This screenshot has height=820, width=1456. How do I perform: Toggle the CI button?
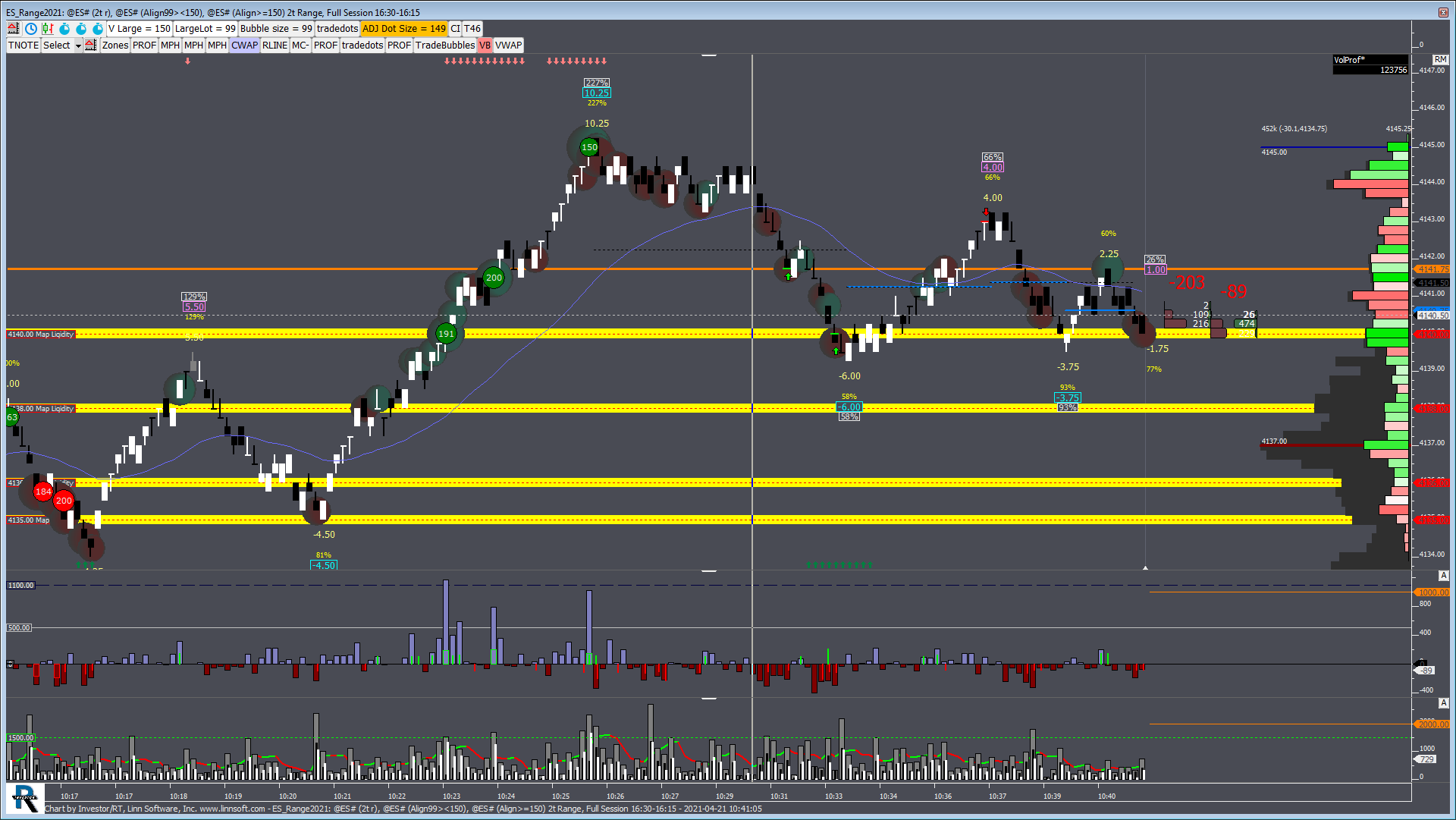[455, 29]
